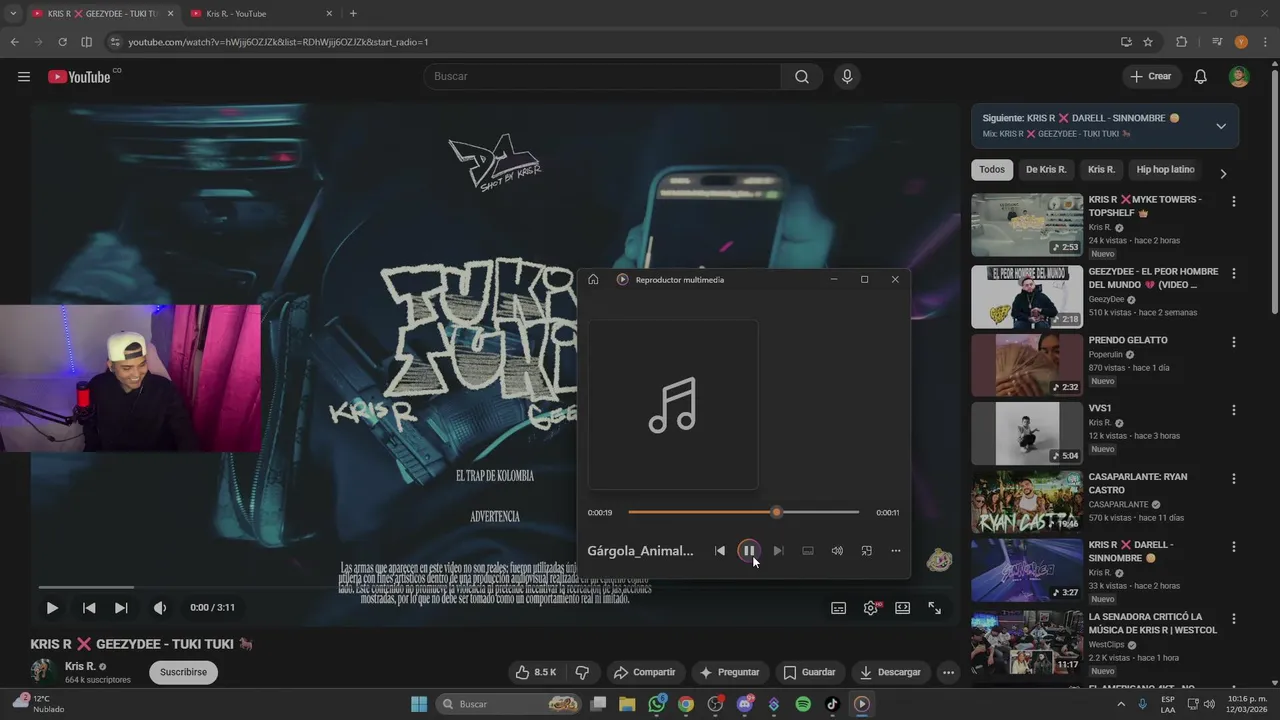The height and width of the screenshot is (720, 1280).
Task: Show more filter chips with right arrow
Action: pos(1223,173)
